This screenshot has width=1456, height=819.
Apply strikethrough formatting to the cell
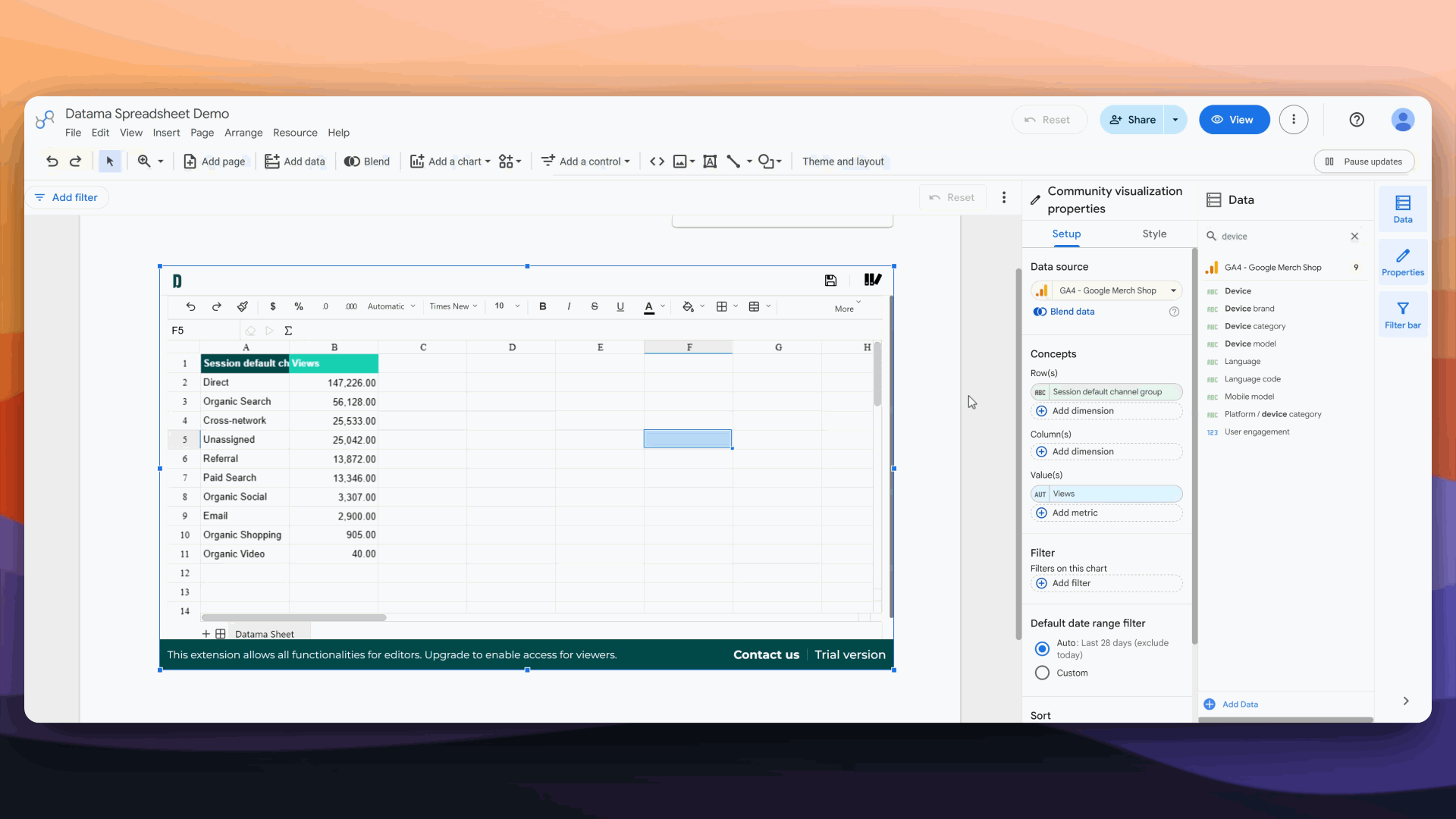point(595,306)
